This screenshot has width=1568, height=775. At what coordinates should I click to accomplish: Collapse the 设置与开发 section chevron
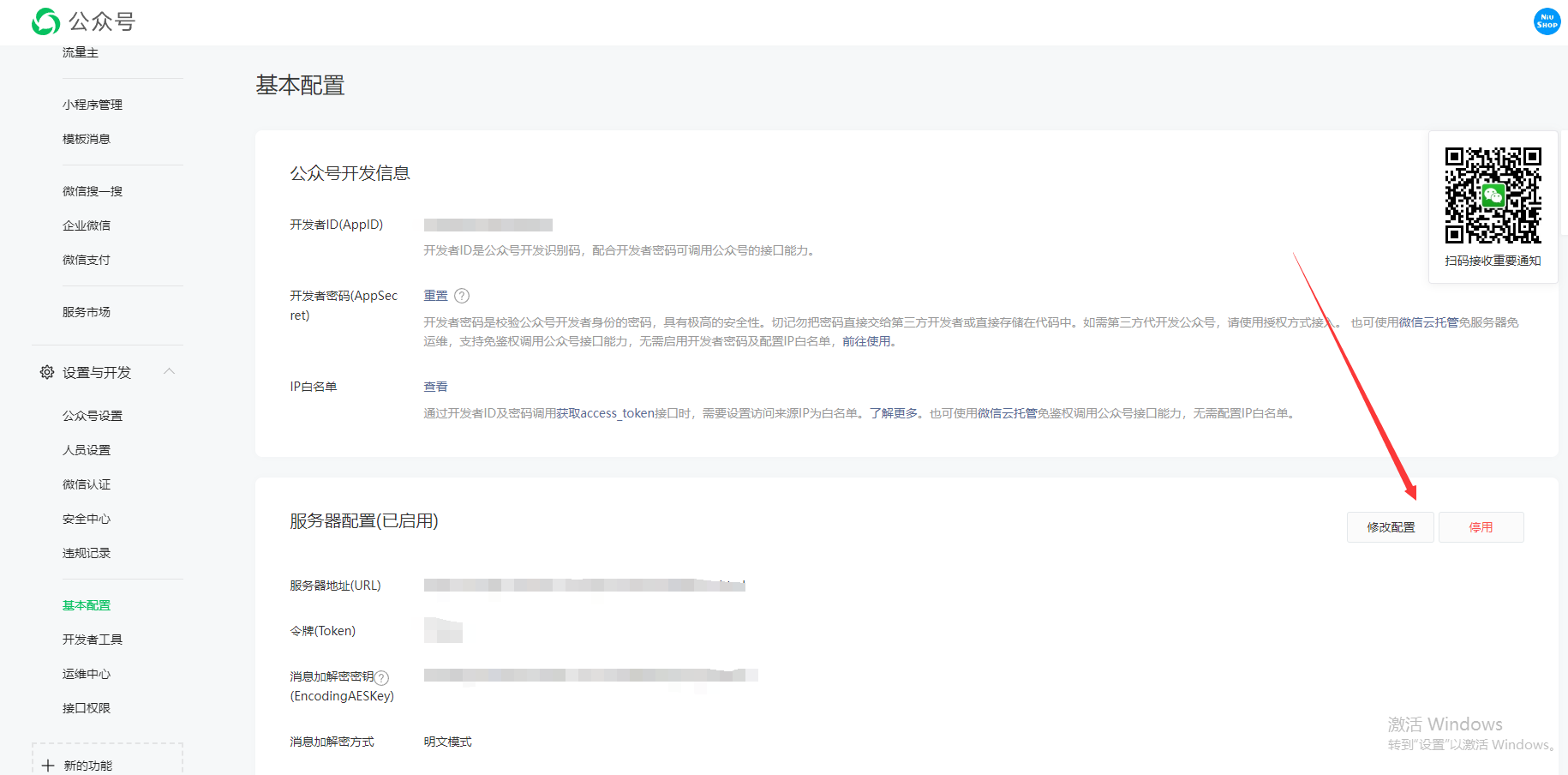click(170, 372)
